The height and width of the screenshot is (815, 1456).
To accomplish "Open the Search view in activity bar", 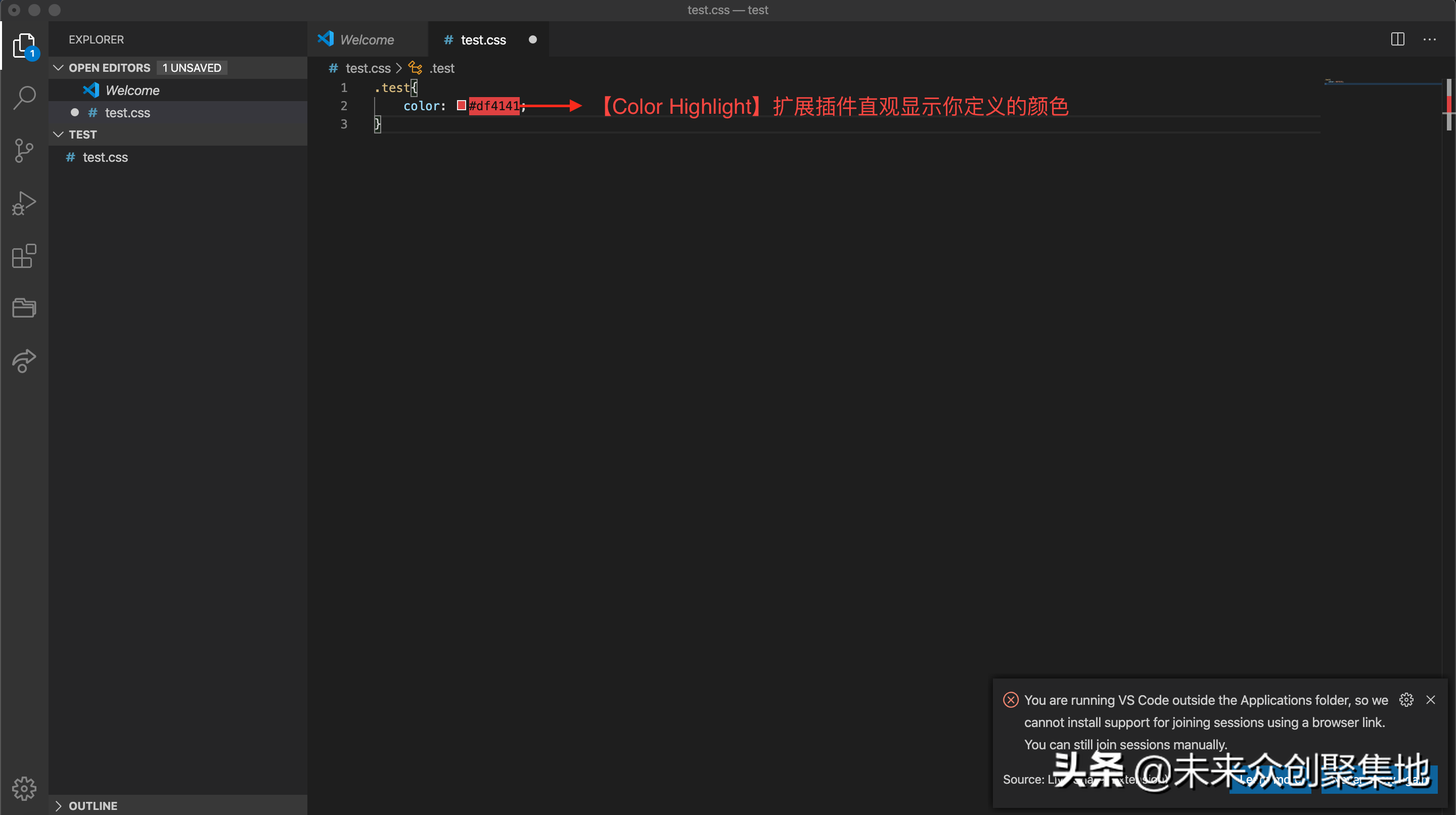I will (24, 97).
